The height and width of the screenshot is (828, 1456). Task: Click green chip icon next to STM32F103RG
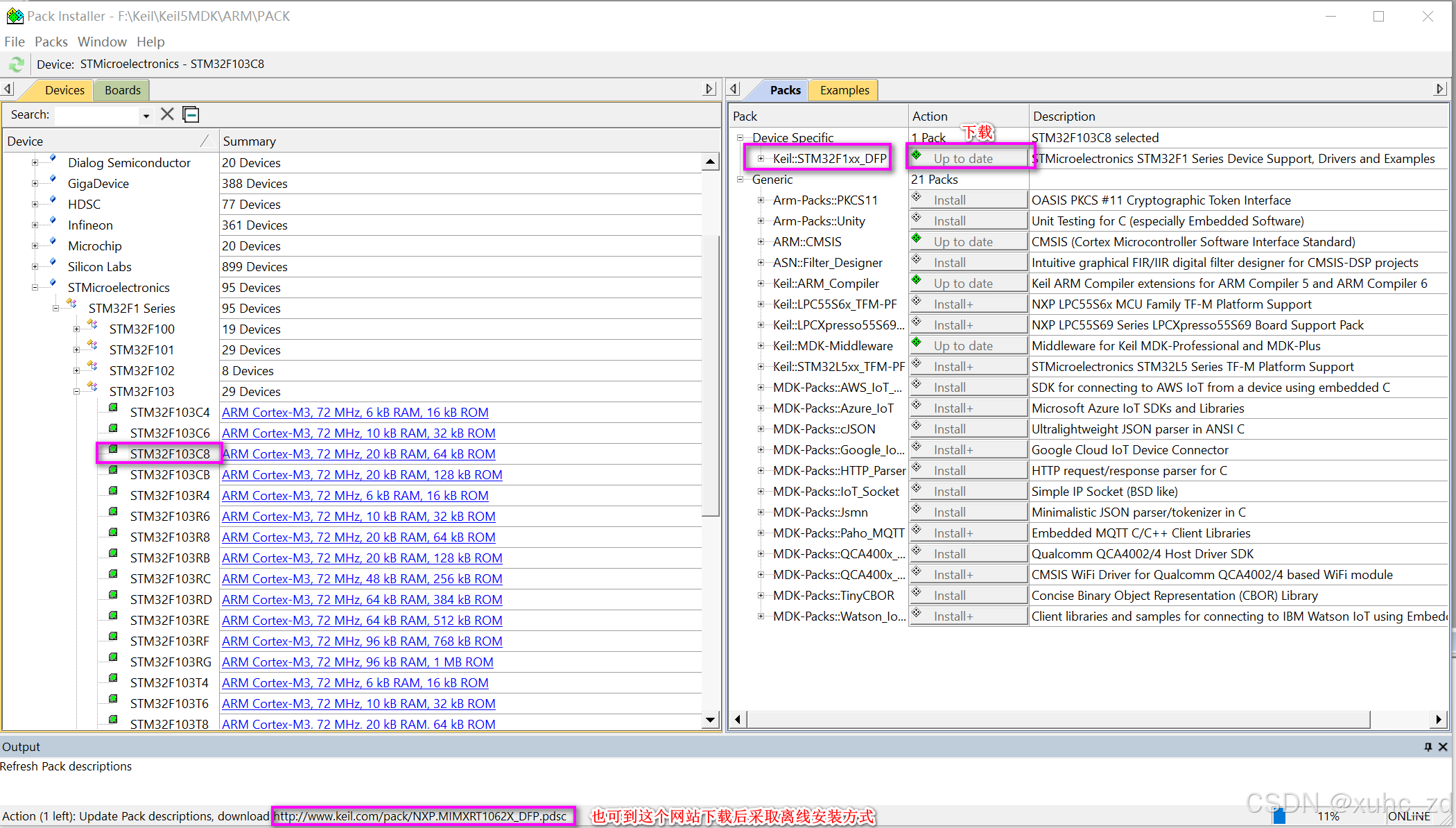pos(113,658)
